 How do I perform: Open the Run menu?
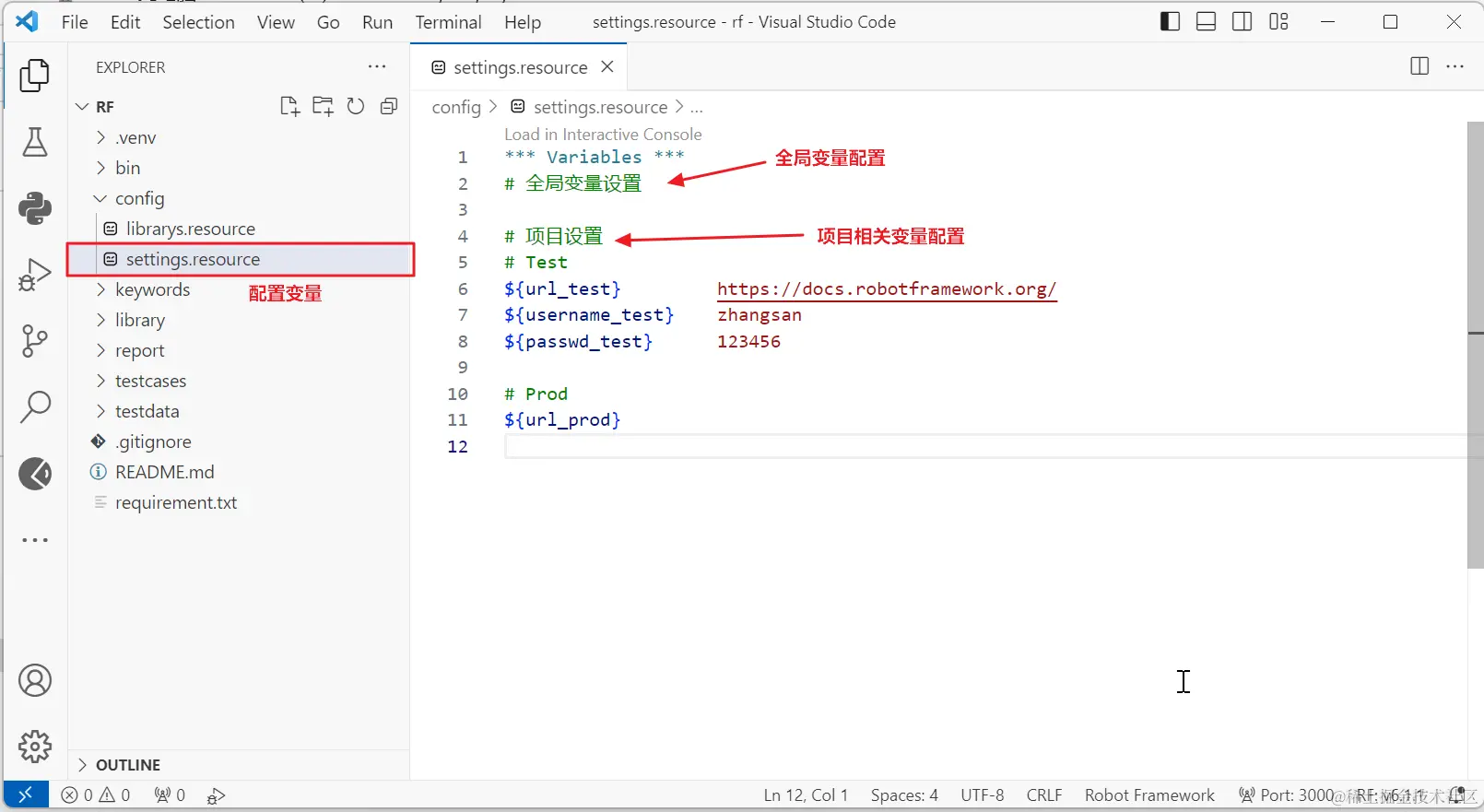click(x=377, y=22)
